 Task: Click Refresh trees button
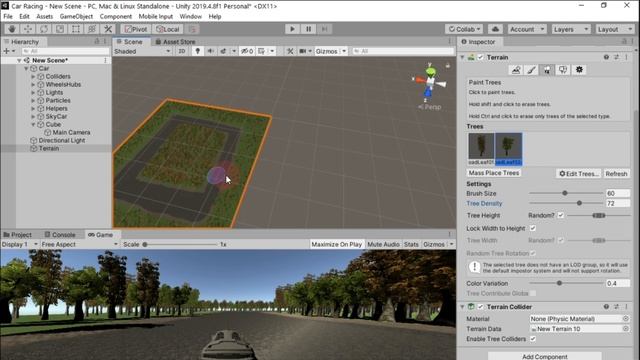[616, 173]
